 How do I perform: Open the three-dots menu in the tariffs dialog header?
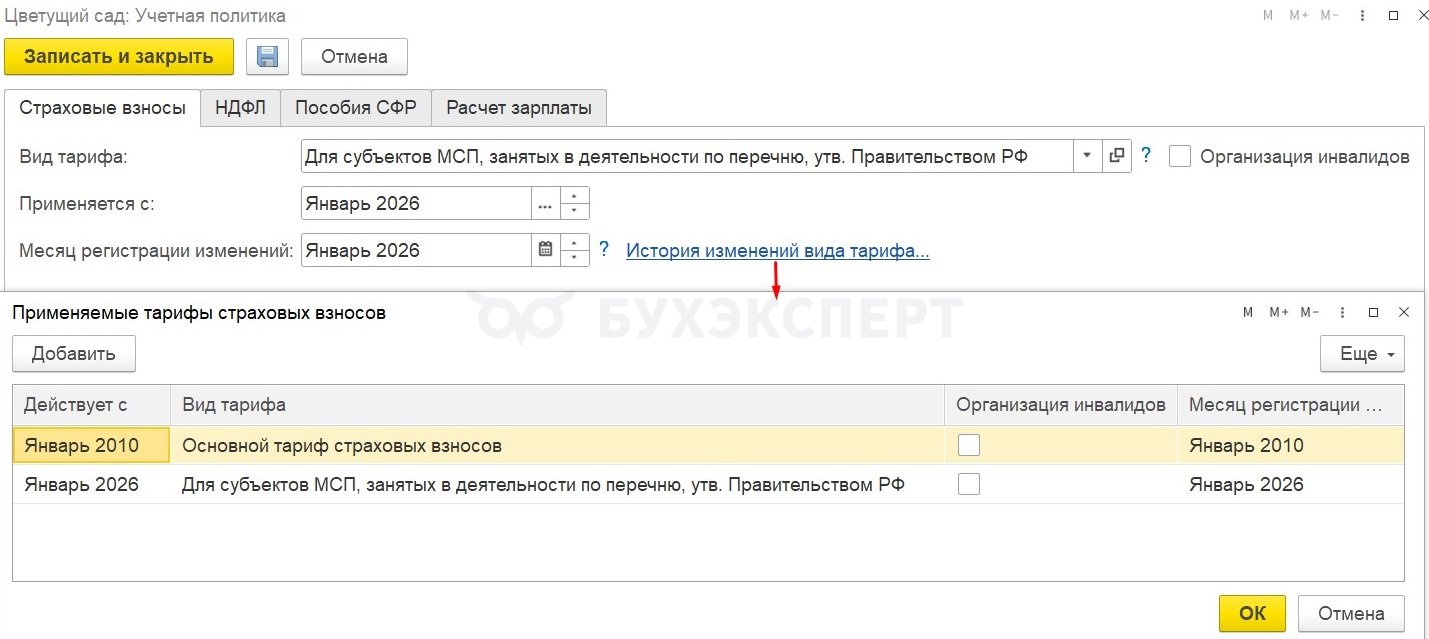1341,312
